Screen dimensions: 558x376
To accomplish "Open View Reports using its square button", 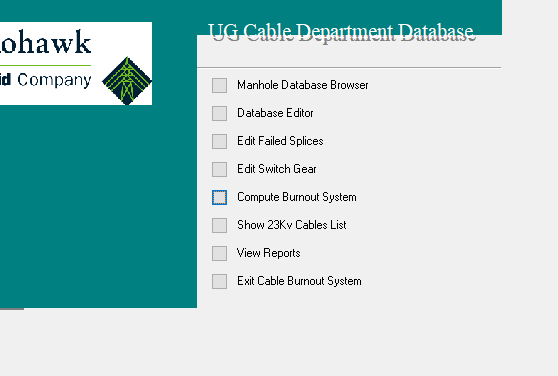I will coord(219,253).
